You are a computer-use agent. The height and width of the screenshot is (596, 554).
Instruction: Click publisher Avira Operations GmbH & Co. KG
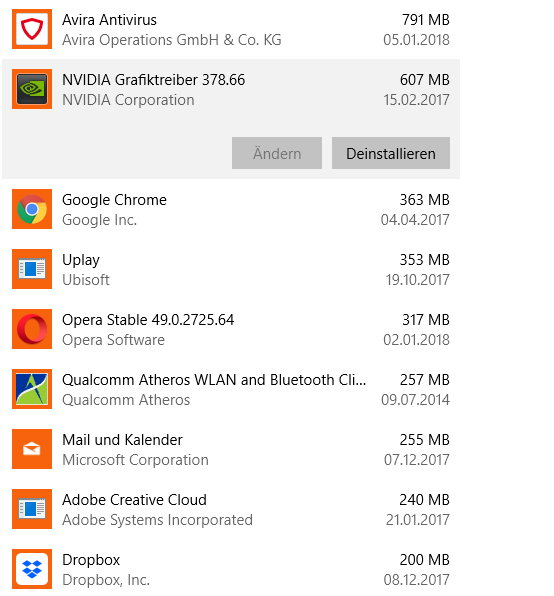(x=172, y=40)
